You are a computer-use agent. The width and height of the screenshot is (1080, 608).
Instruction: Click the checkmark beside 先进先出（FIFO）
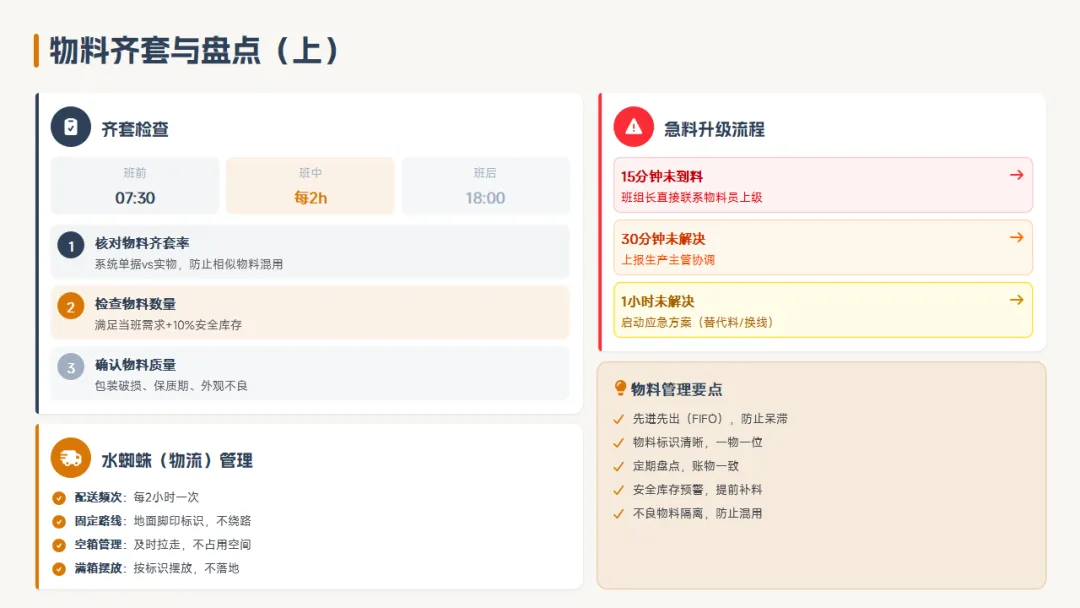tap(618, 419)
